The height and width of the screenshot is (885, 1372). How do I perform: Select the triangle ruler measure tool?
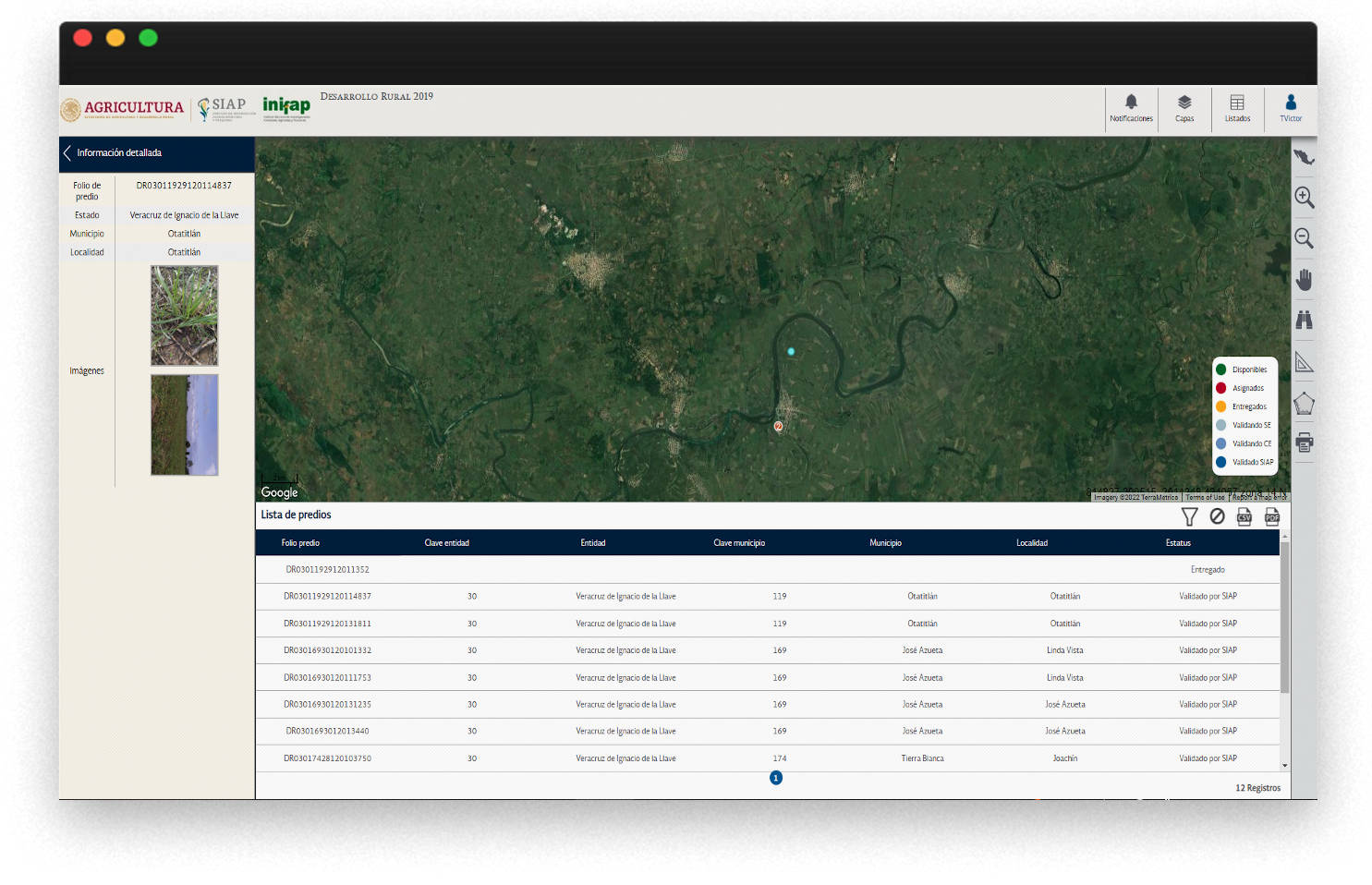coord(1304,362)
